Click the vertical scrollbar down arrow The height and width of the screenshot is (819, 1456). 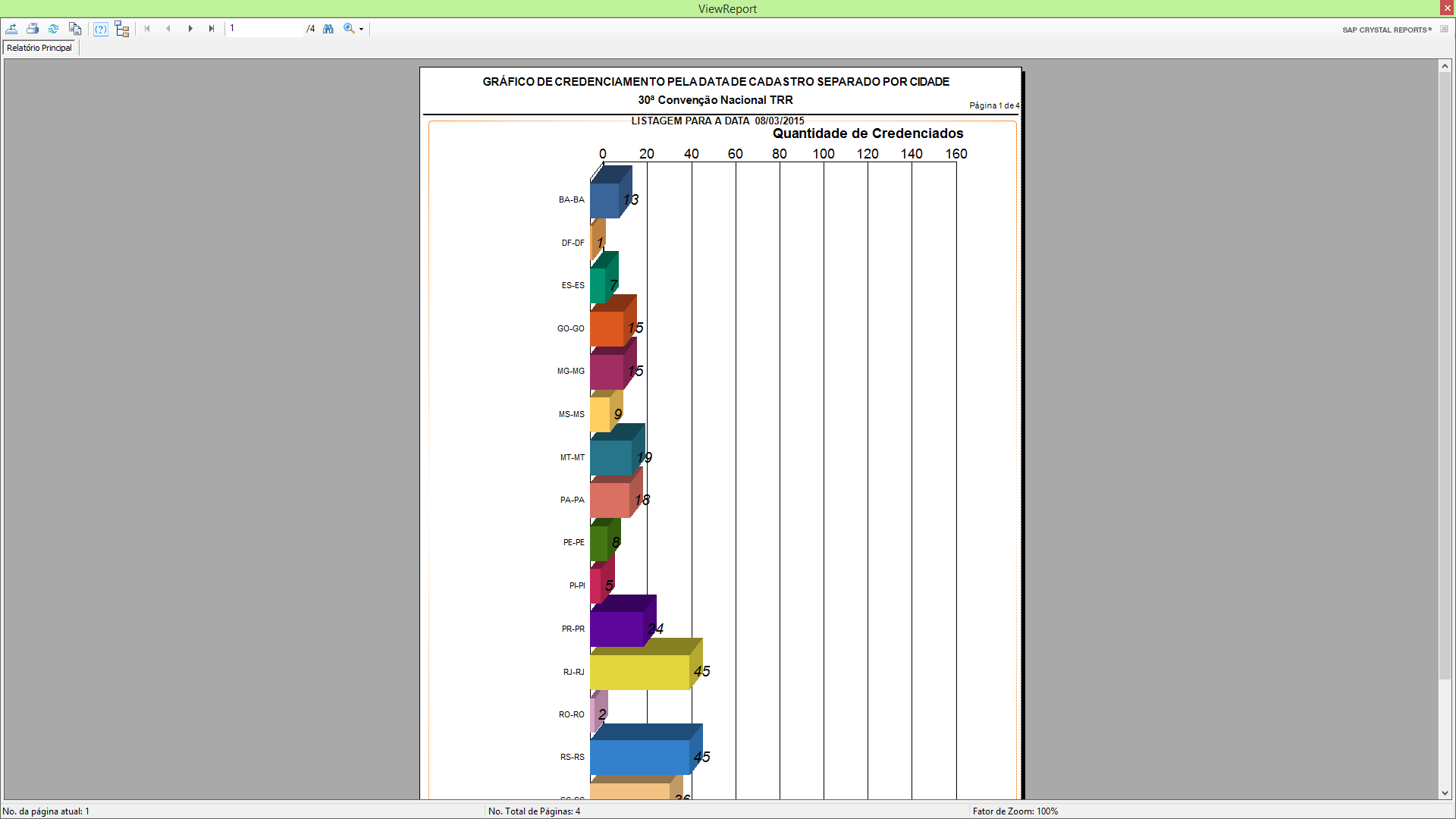point(1445,793)
